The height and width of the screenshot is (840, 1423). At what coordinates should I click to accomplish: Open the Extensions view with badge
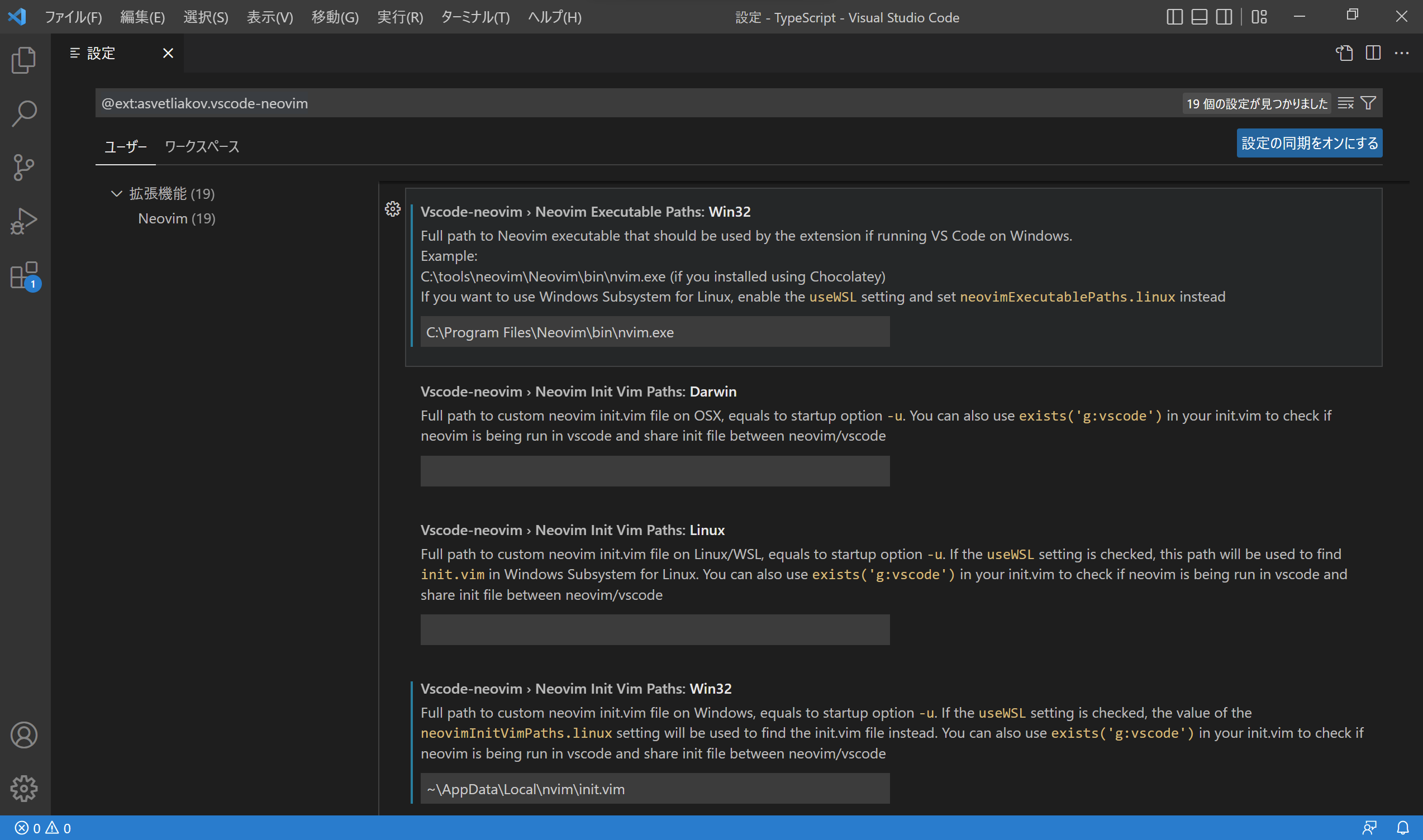(x=24, y=276)
